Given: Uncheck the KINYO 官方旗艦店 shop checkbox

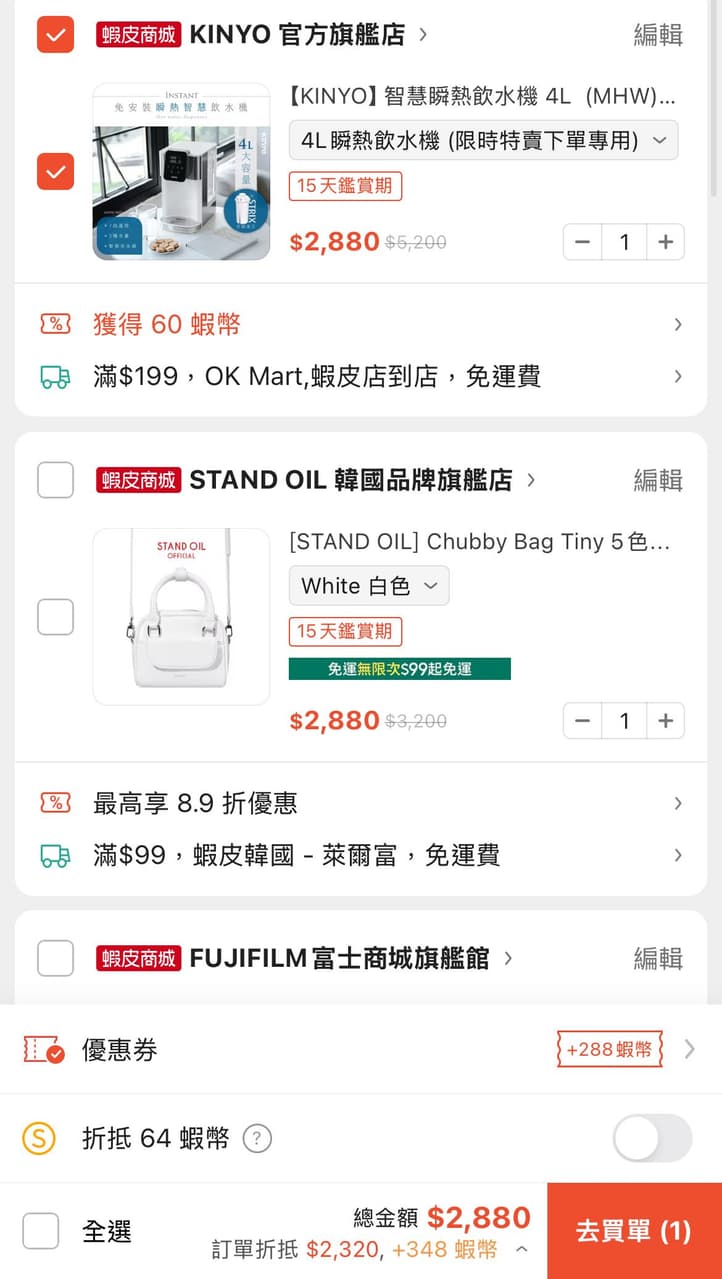Looking at the screenshot, I should click(x=55, y=35).
